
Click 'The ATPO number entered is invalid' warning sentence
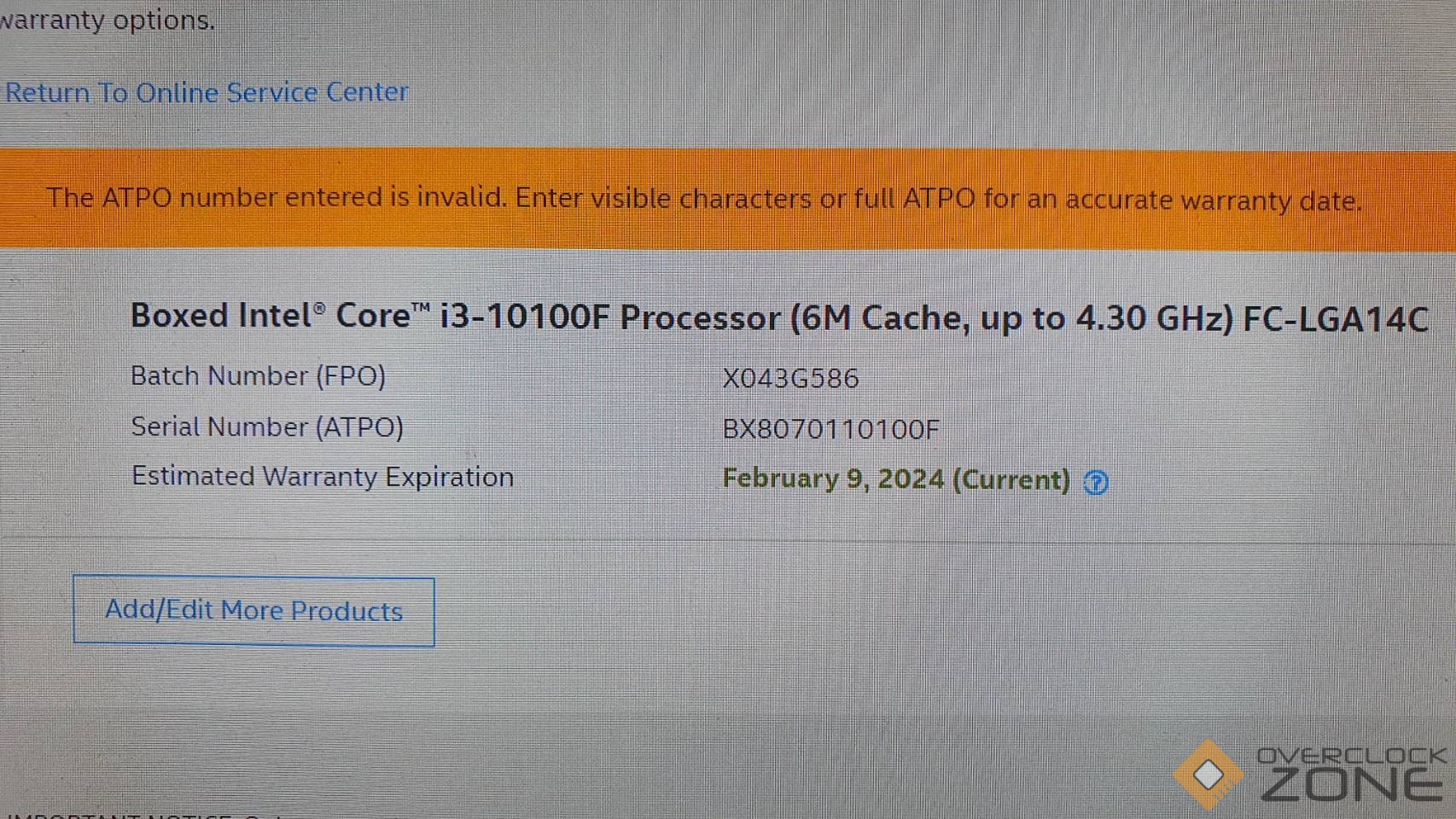coord(276,198)
